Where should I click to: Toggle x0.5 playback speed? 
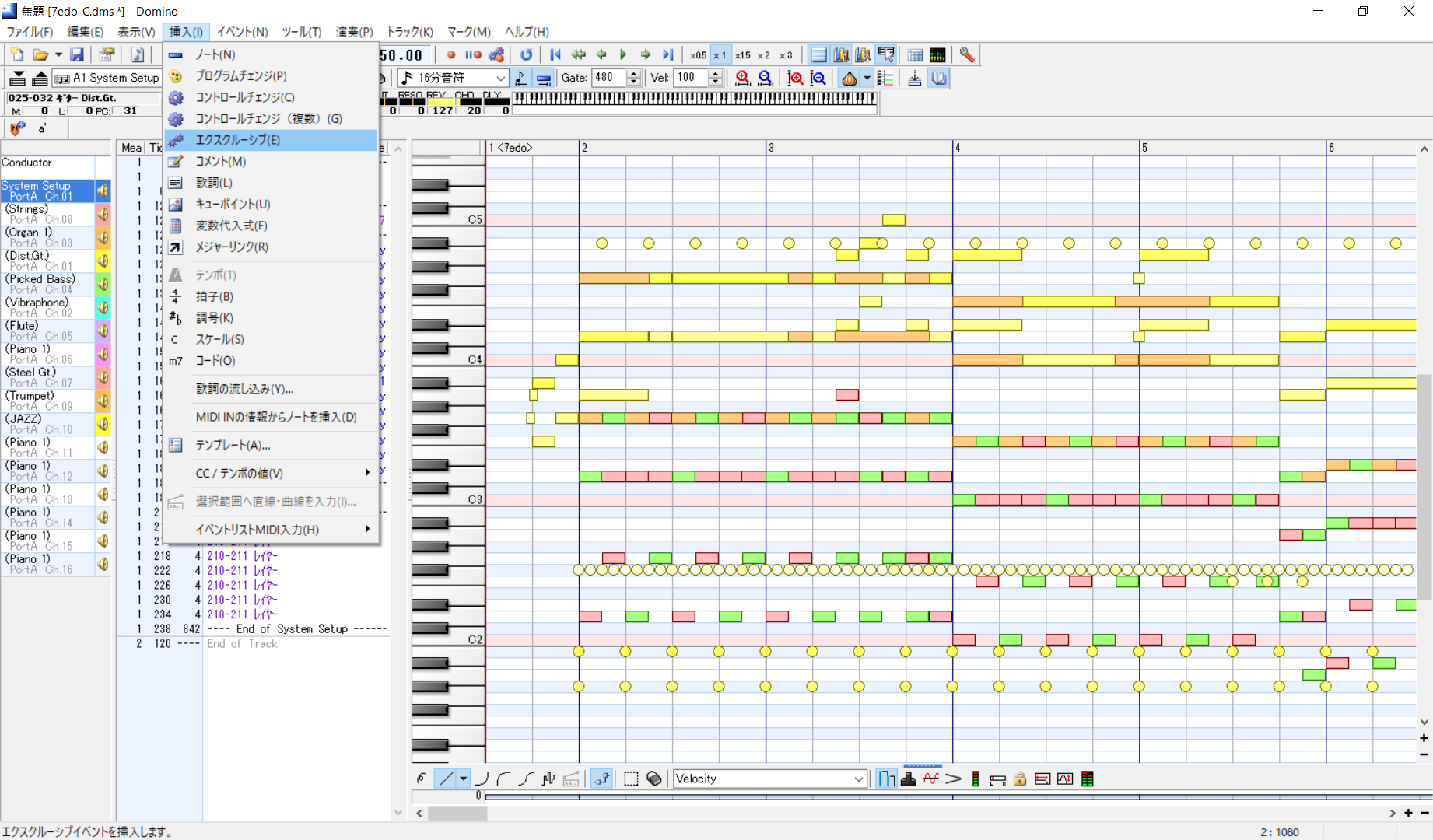(x=698, y=55)
